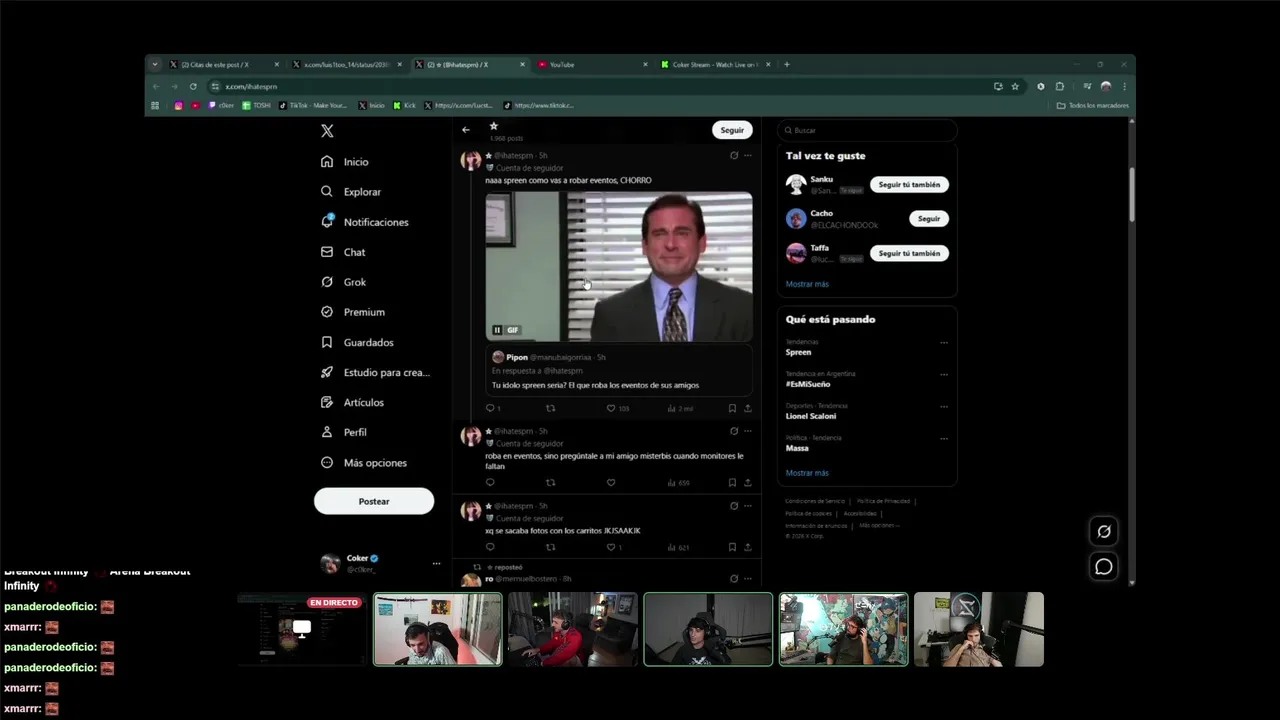1280x720 pixels.
Task: Like the 'xq se sacaba fotos' post
Action: (x=611, y=547)
